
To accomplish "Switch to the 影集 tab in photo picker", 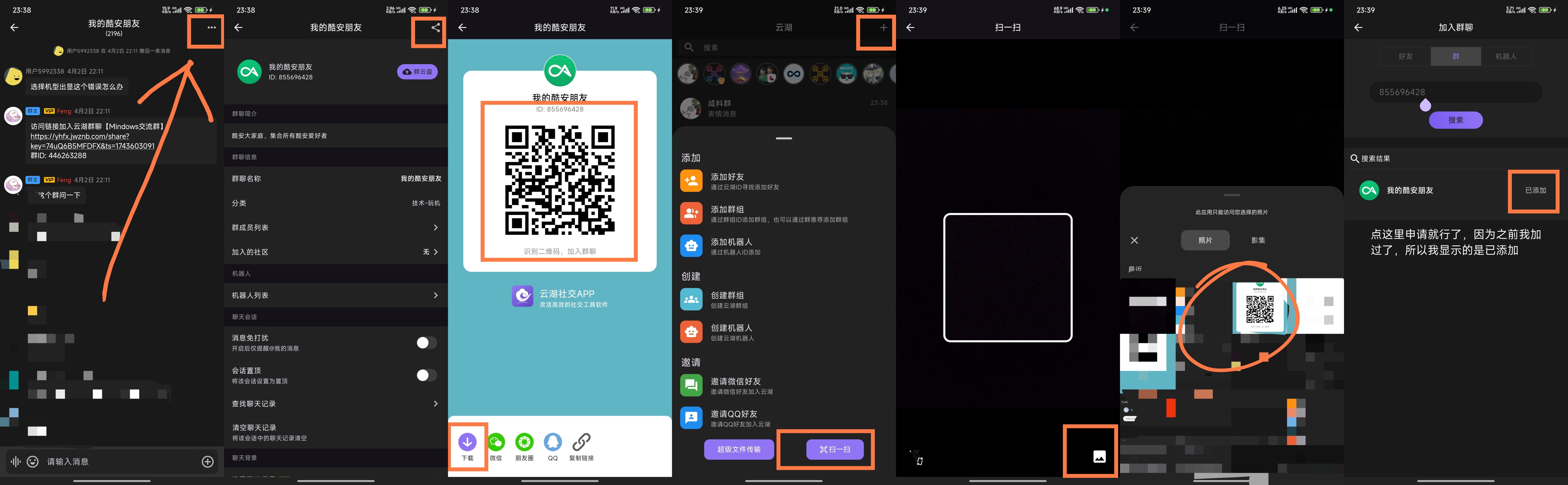I will pyautogui.click(x=1258, y=240).
